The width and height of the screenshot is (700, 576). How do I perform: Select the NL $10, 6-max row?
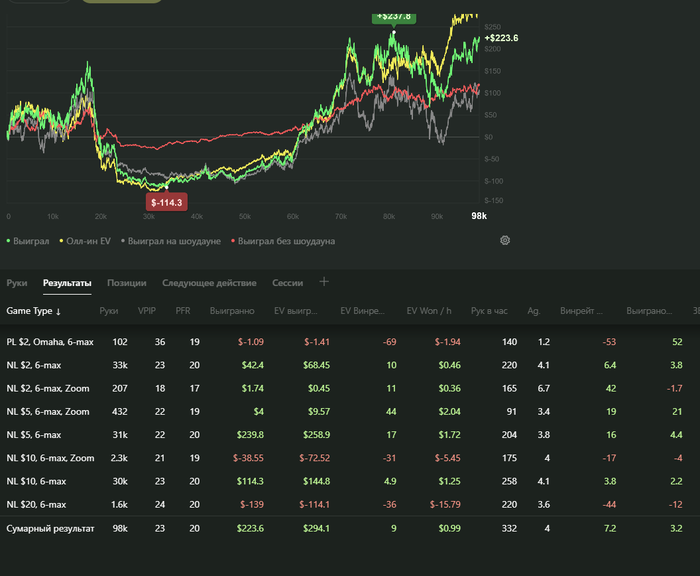[350, 481]
